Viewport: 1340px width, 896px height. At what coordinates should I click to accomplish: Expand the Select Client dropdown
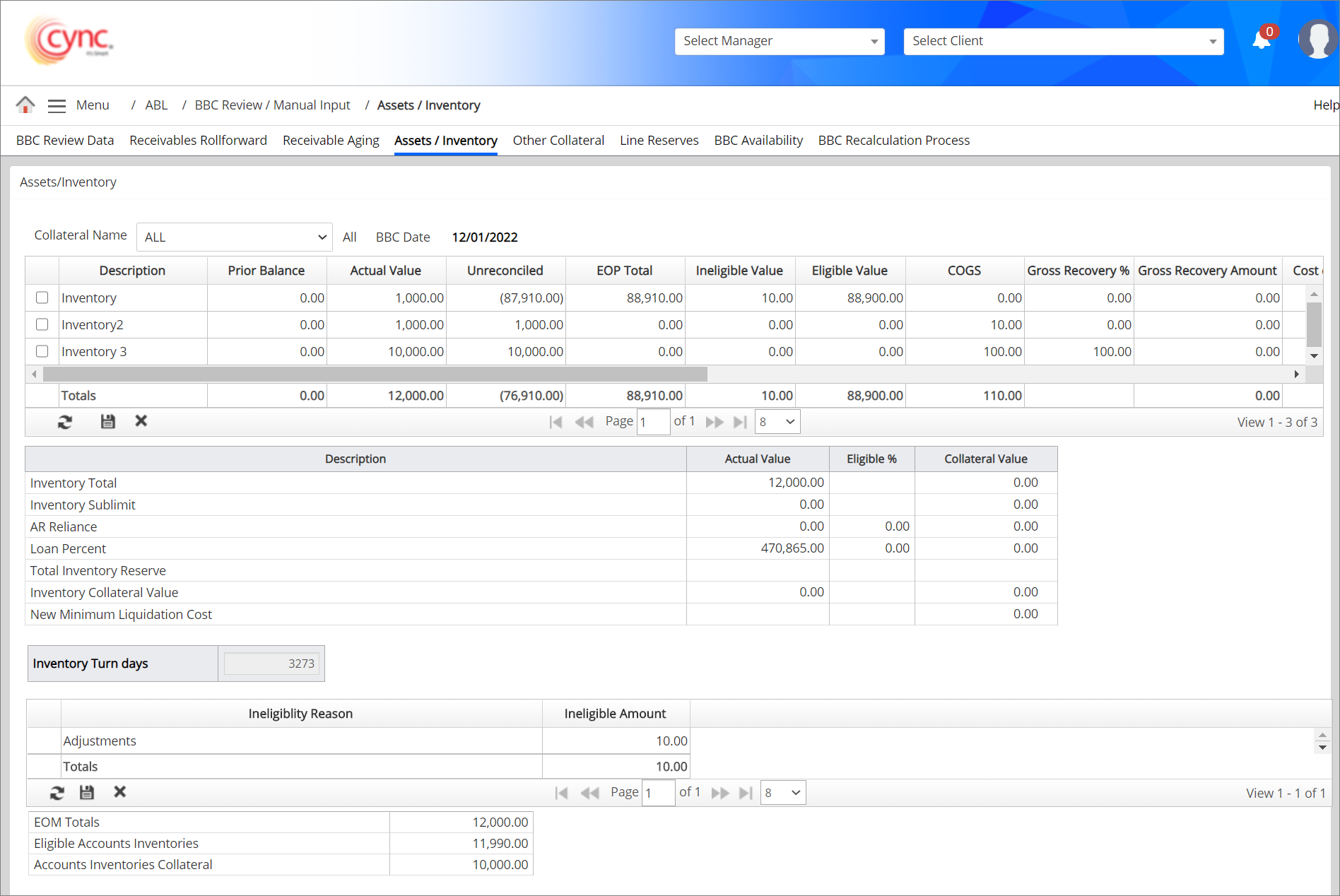(x=1063, y=41)
